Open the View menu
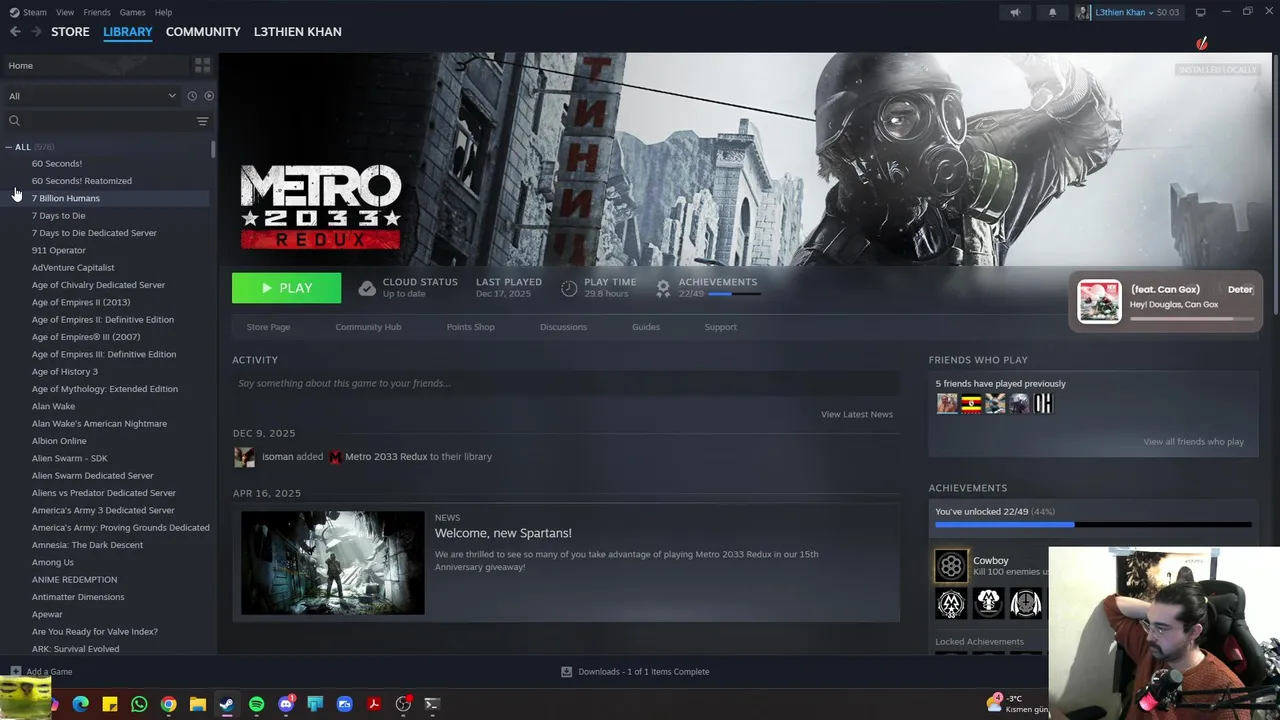Screen dimensions: 1280x720 65,12
